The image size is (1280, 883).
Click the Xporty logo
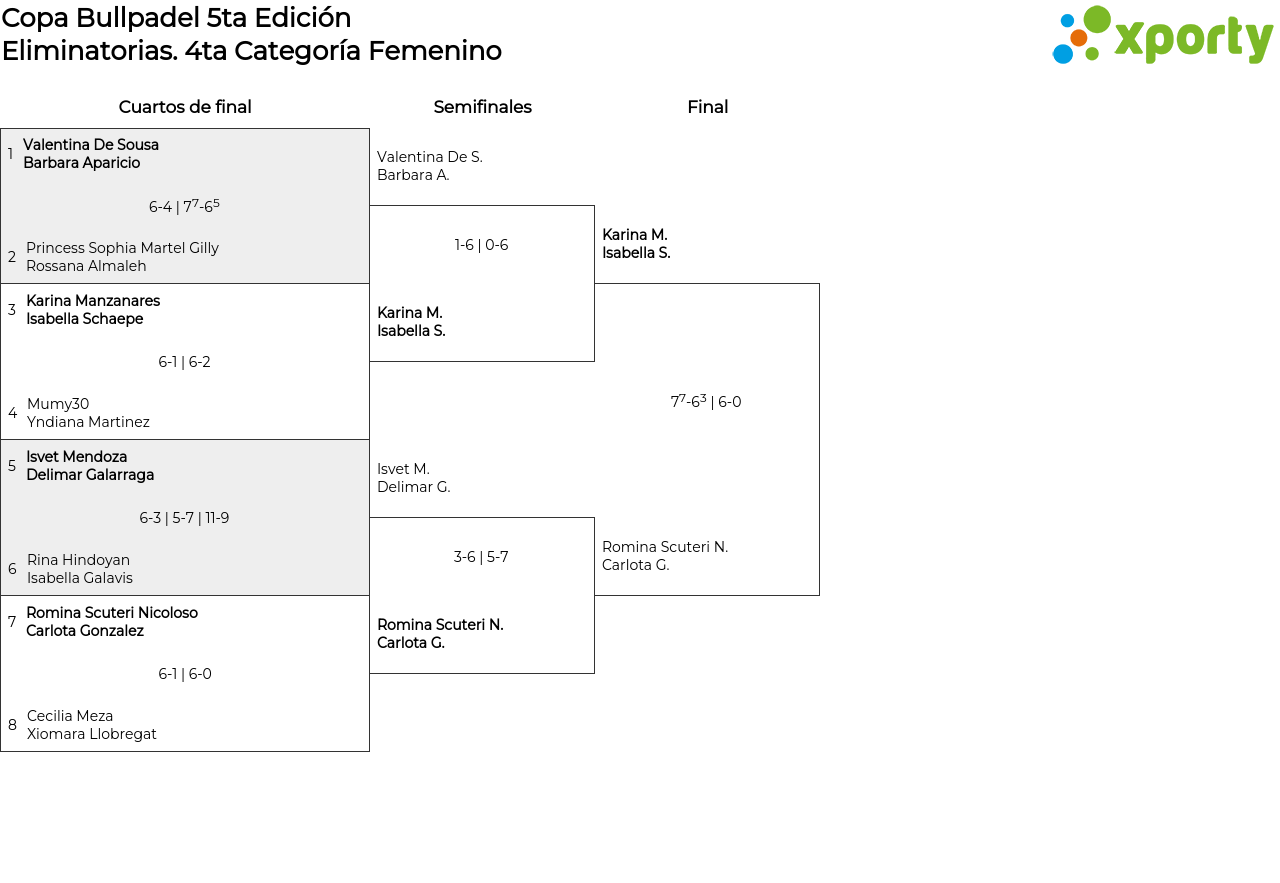(x=1162, y=36)
